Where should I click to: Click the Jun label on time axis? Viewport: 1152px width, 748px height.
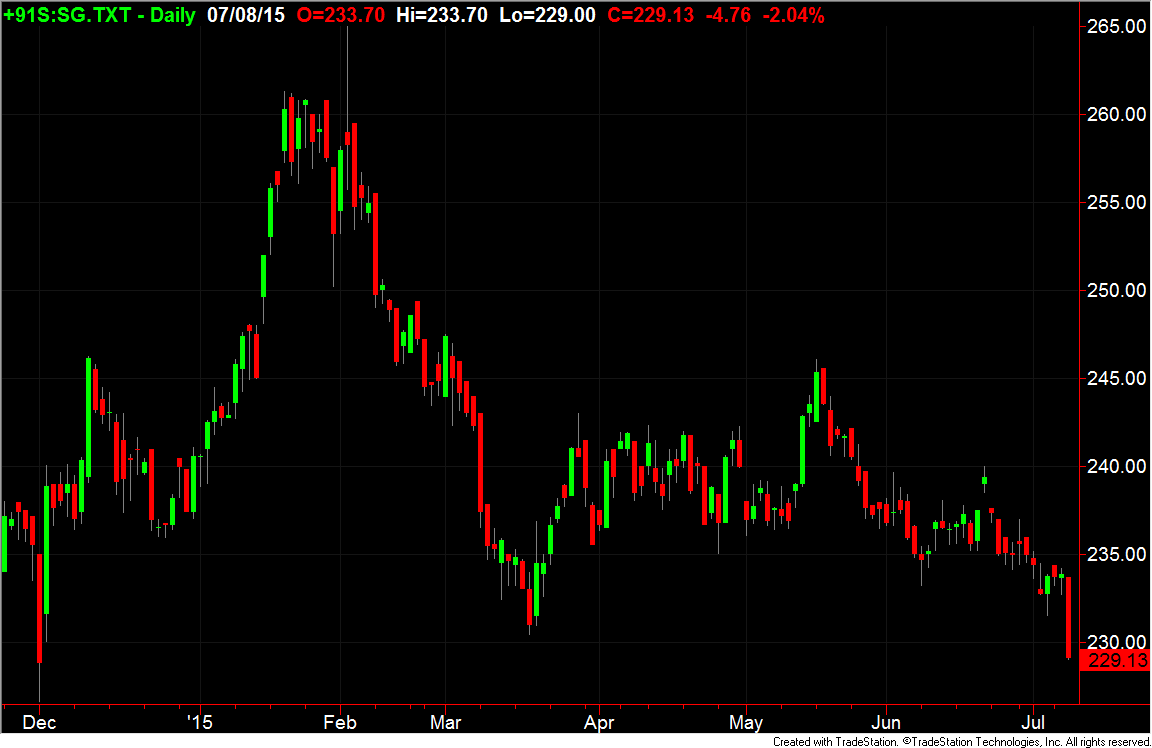[x=886, y=722]
